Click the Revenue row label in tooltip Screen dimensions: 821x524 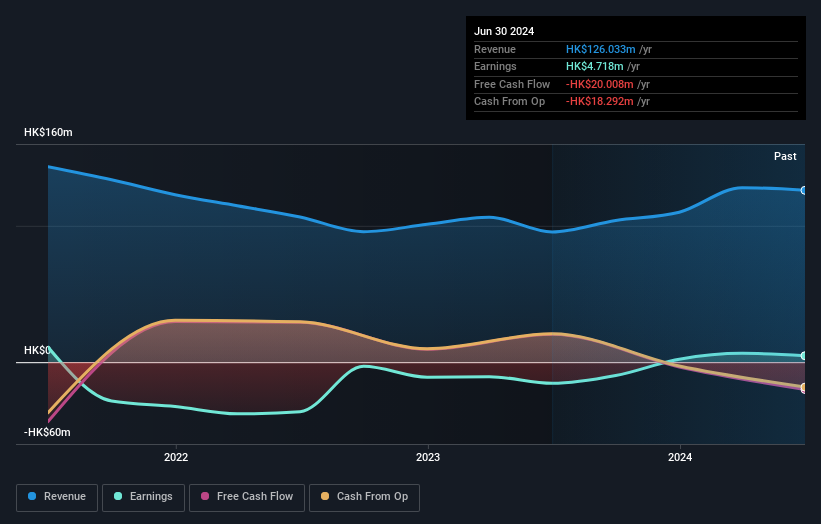pos(495,49)
